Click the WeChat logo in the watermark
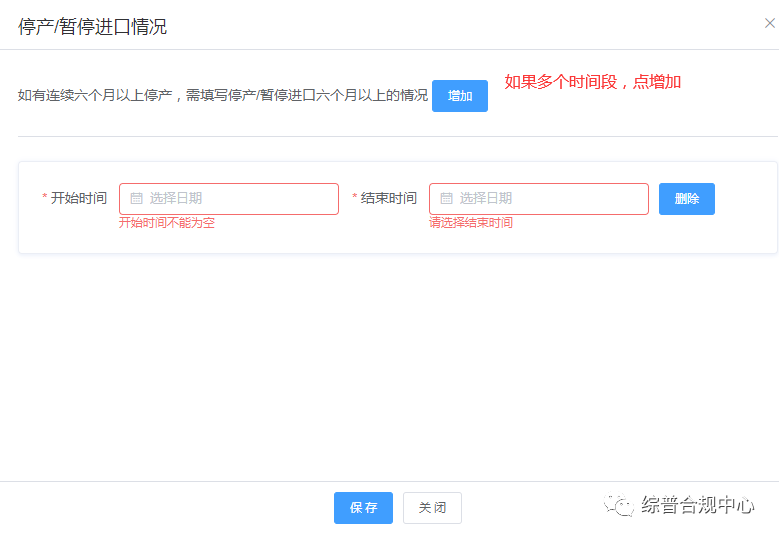The image size is (779, 538). [618, 506]
